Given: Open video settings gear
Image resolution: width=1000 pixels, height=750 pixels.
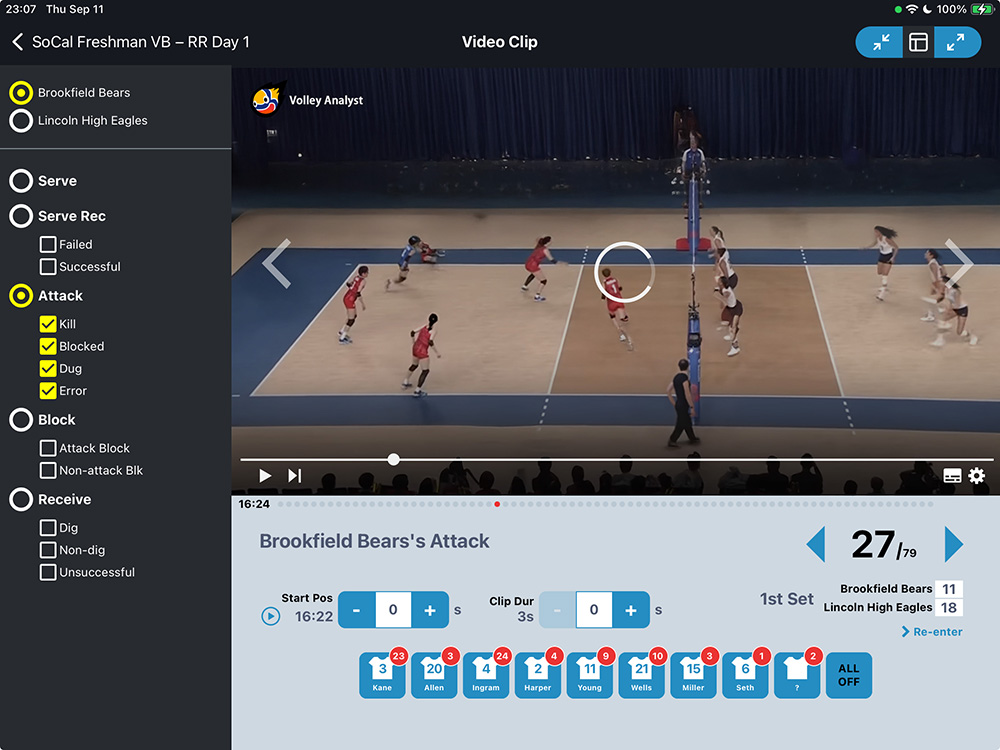Looking at the screenshot, I should [977, 476].
